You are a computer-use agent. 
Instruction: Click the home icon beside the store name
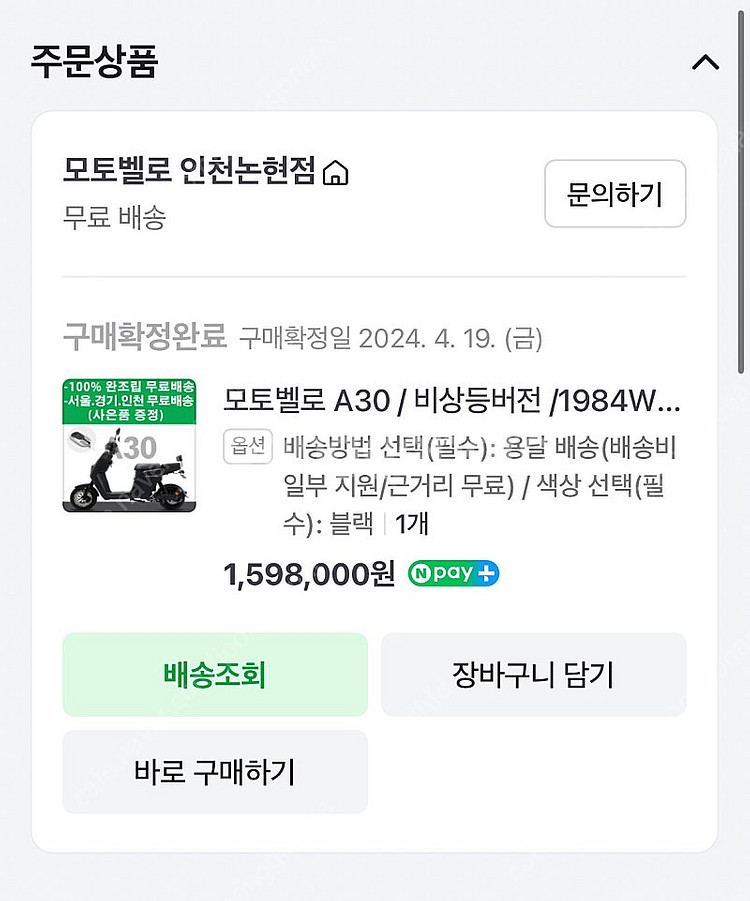tap(337, 174)
